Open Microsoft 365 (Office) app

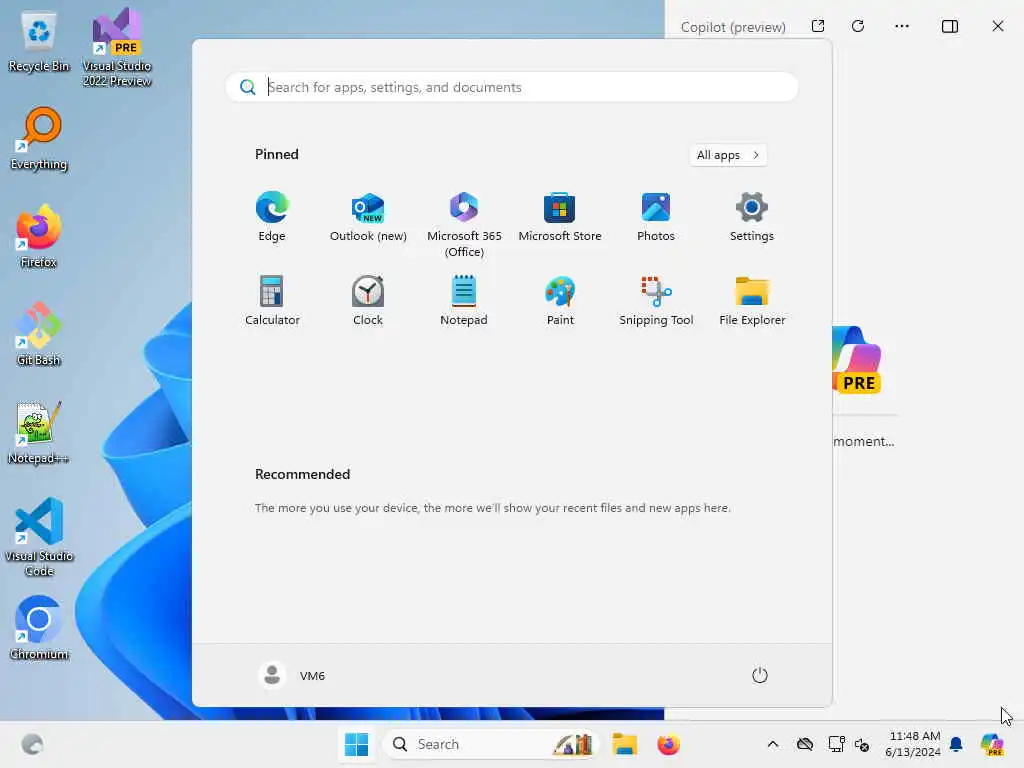[464, 225]
